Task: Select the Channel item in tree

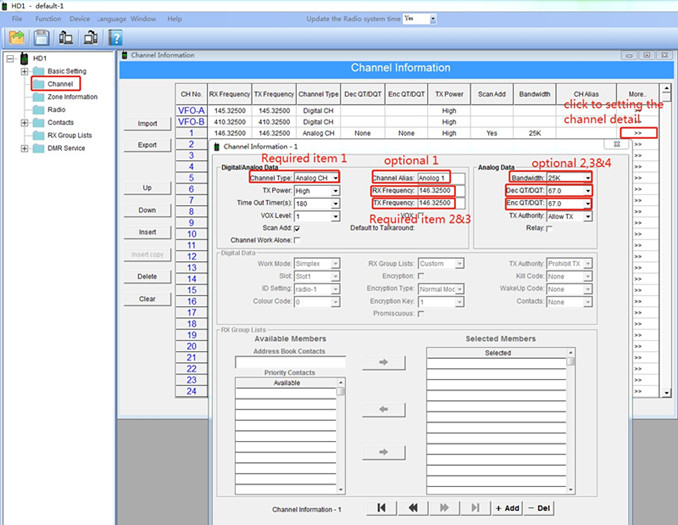Action: [x=60, y=84]
